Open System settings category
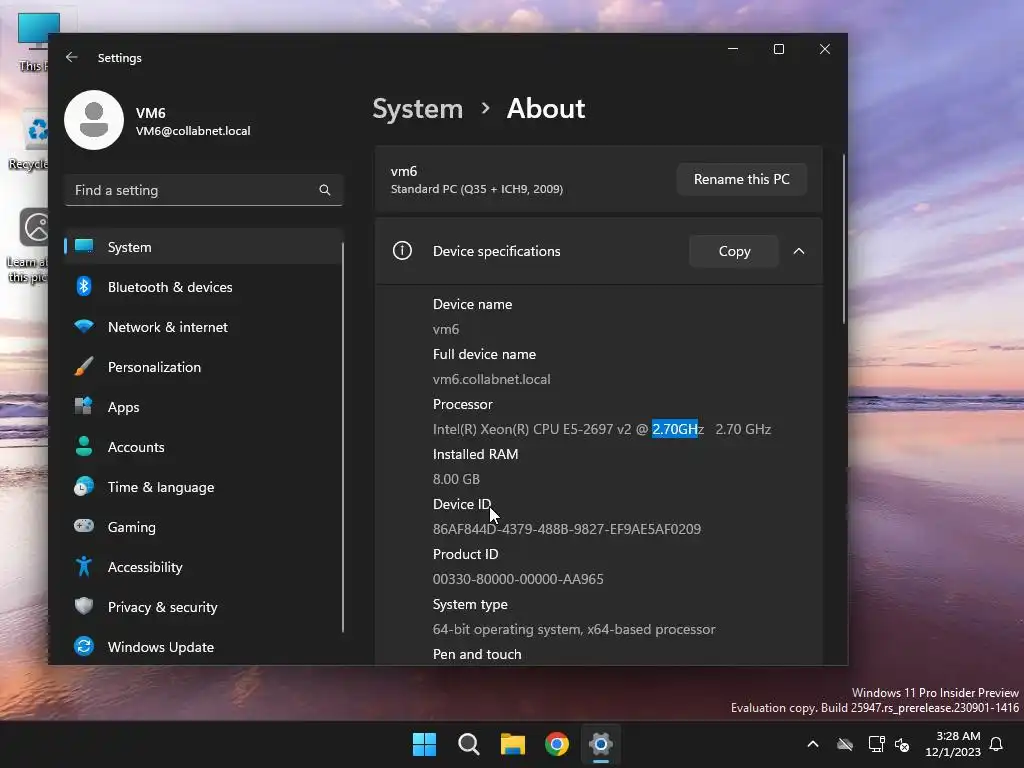This screenshot has height=768, width=1024. point(204,247)
